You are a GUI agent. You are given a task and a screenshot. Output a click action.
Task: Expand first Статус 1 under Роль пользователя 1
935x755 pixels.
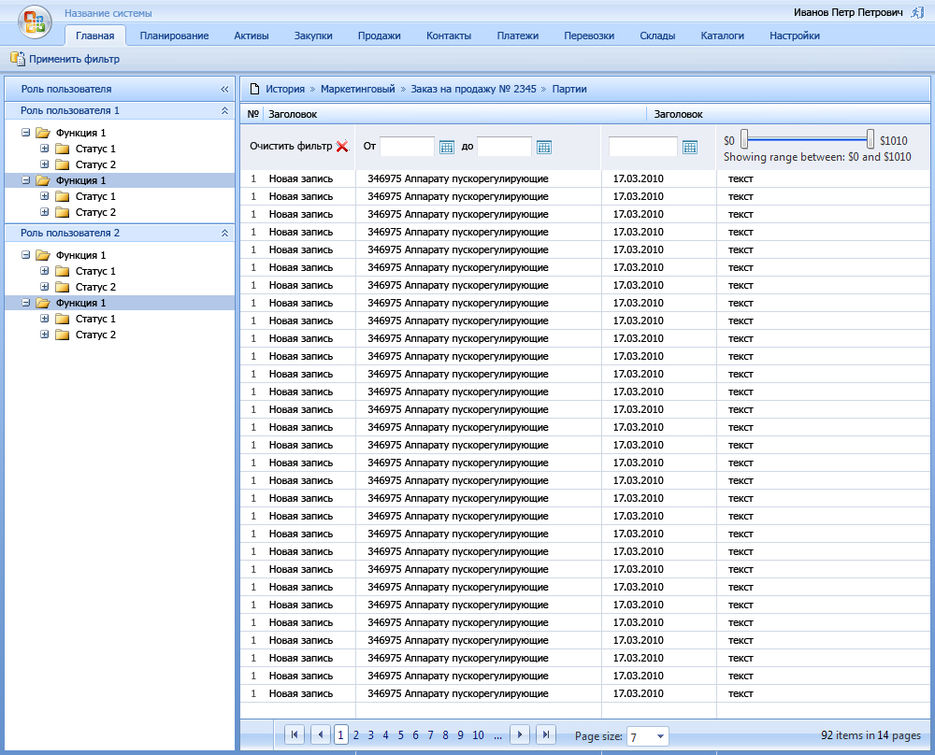(x=45, y=148)
